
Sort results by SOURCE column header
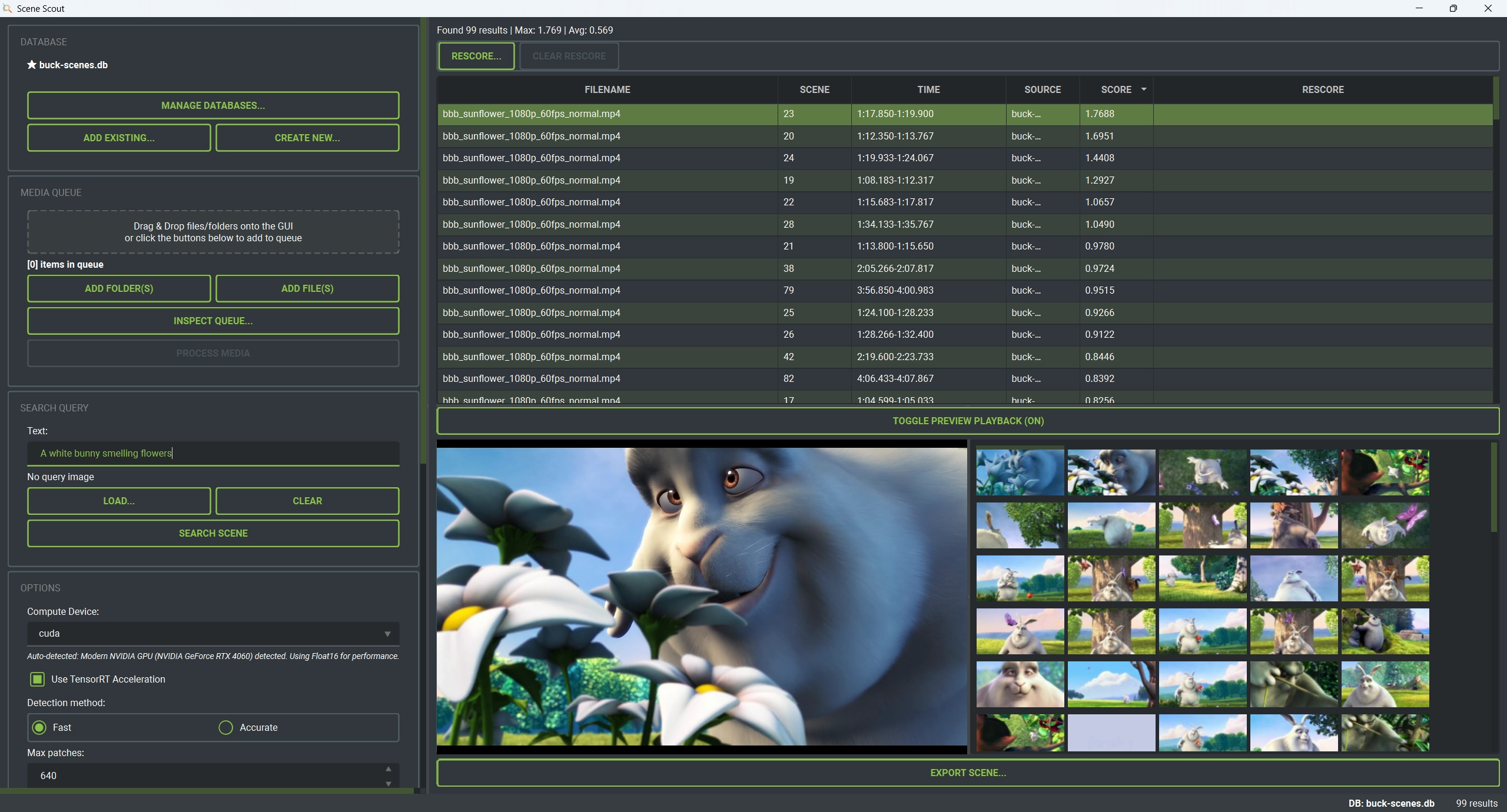click(x=1043, y=89)
